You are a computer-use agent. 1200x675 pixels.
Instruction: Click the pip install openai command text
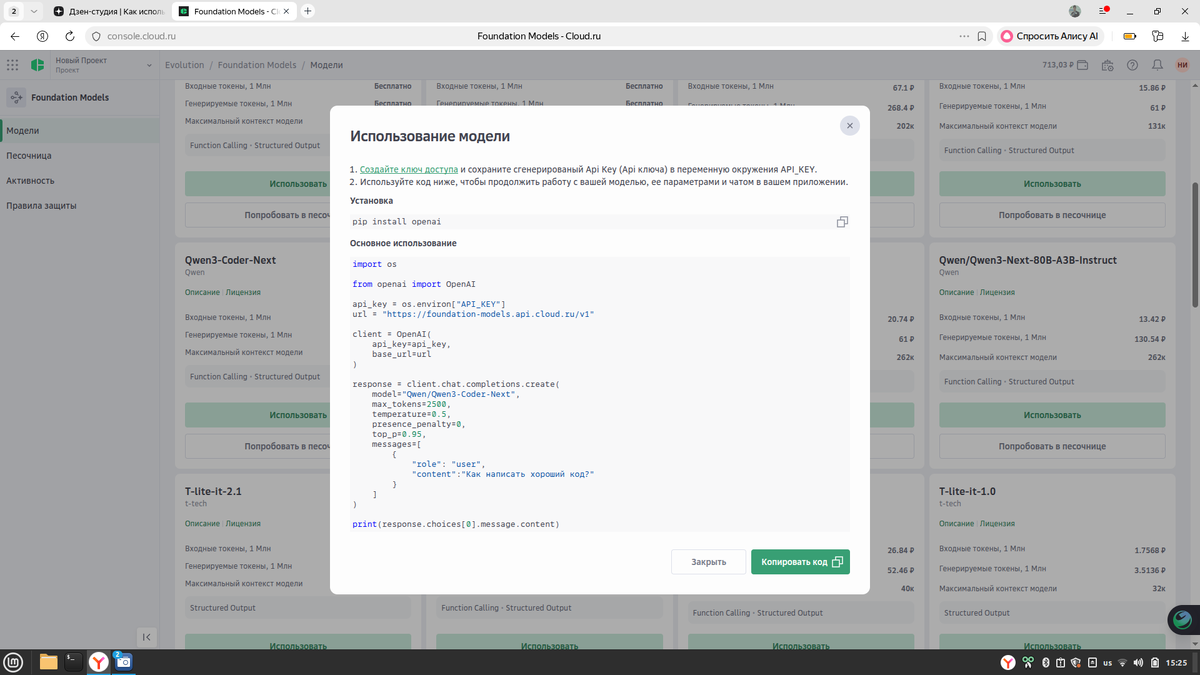tap(397, 222)
